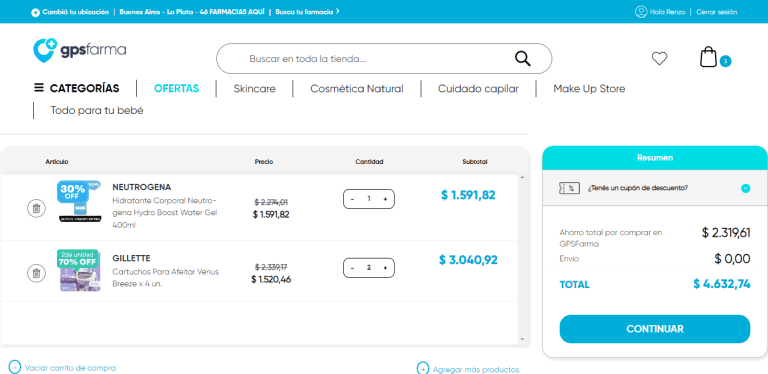Open the Skincare menu
Image resolution: width=768 pixels, height=374 pixels.
254,89
